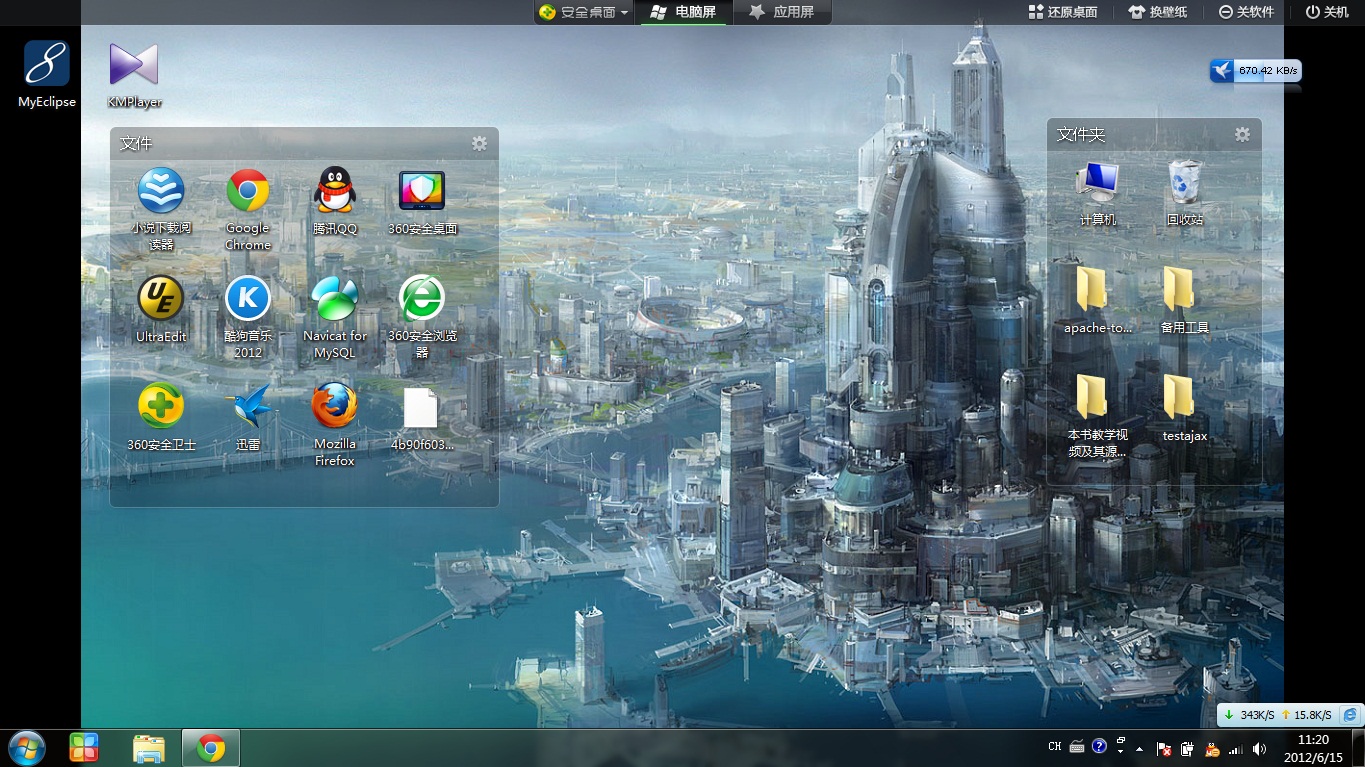Open the apache-to... folder
Image resolution: width=1365 pixels, height=767 pixels.
coord(1098,300)
